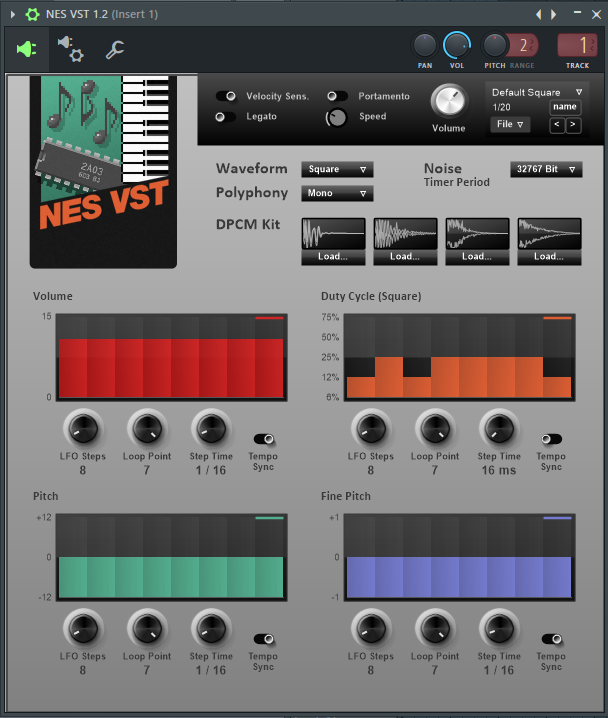Open the Default Square preset dropdown
The width and height of the screenshot is (608, 718).
tap(536, 92)
